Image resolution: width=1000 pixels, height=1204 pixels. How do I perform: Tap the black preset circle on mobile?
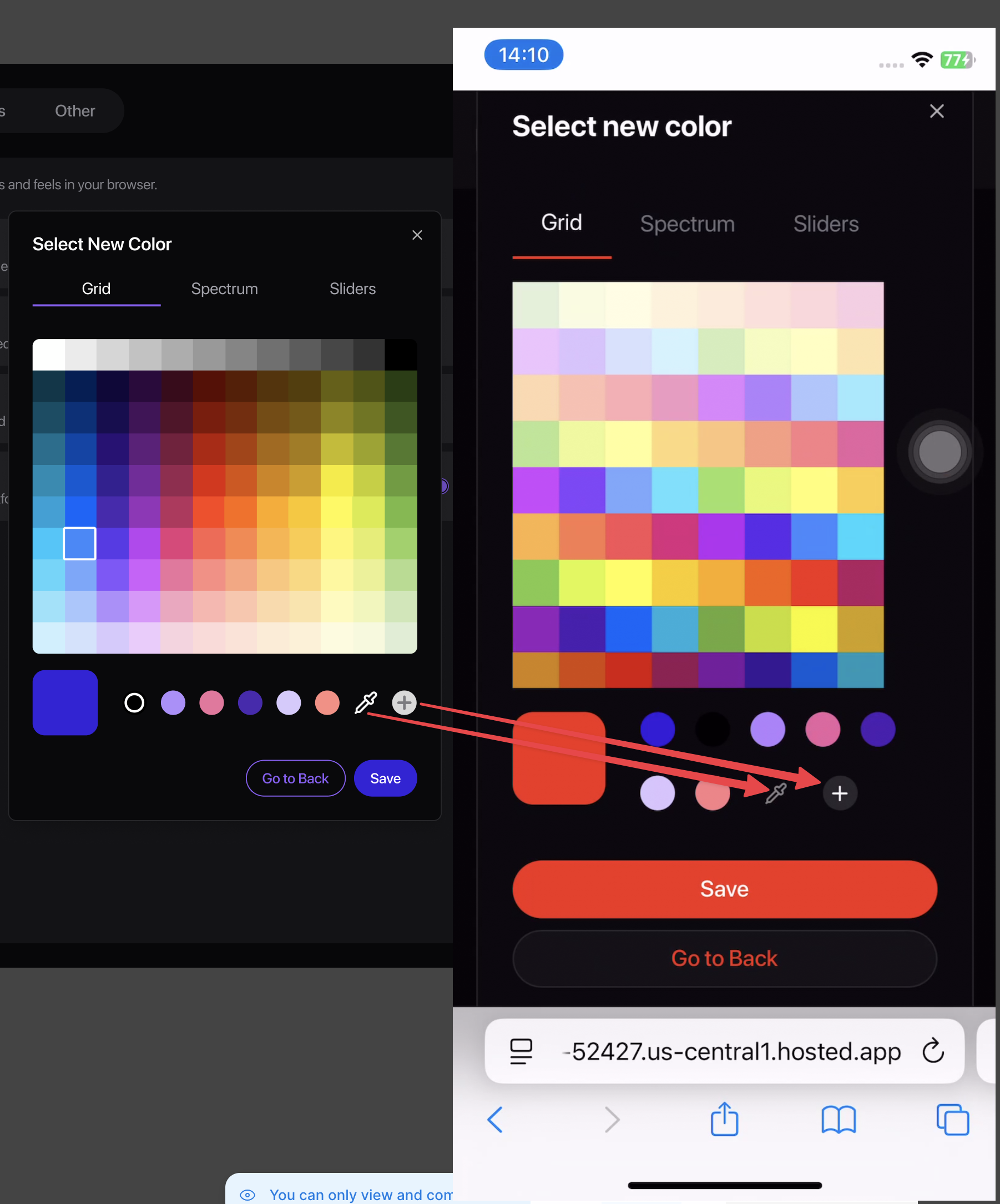[x=713, y=729]
